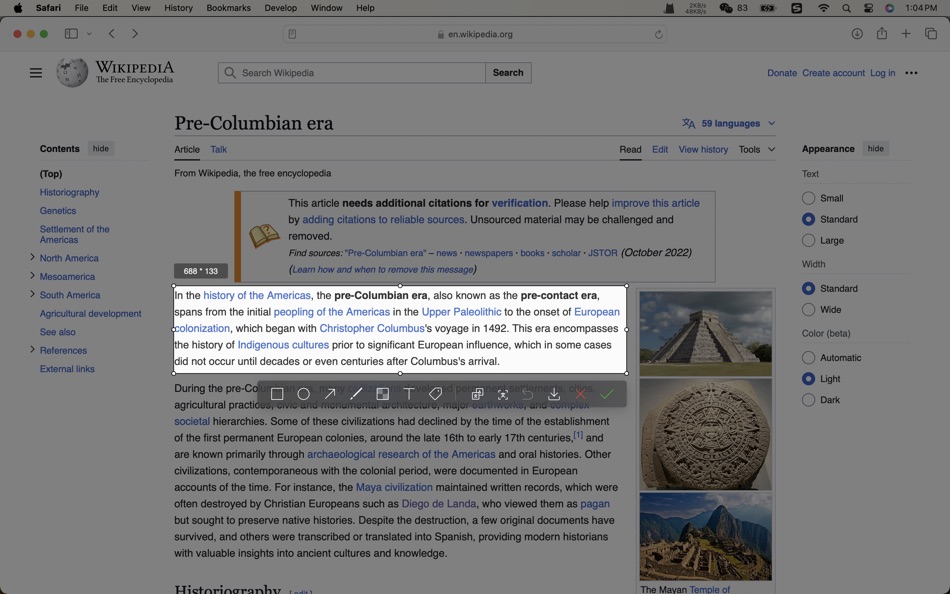
Task: Open Wikipedia hamburger main menu
Action: [x=36, y=73]
